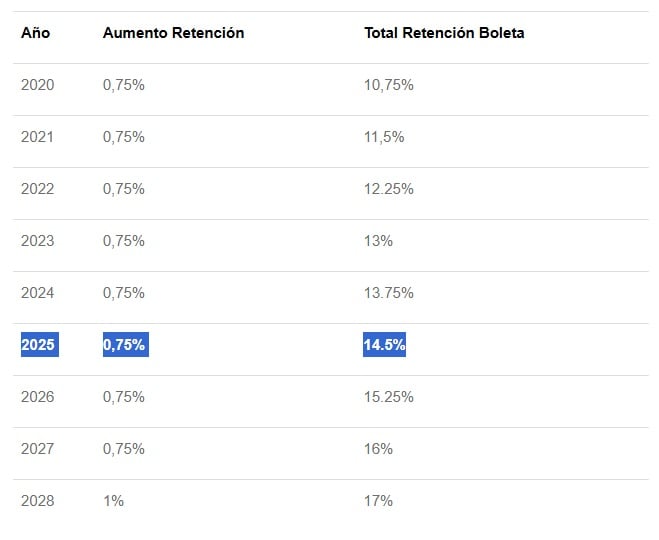Click the 15.25% total retention value

pyautogui.click(x=389, y=397)
